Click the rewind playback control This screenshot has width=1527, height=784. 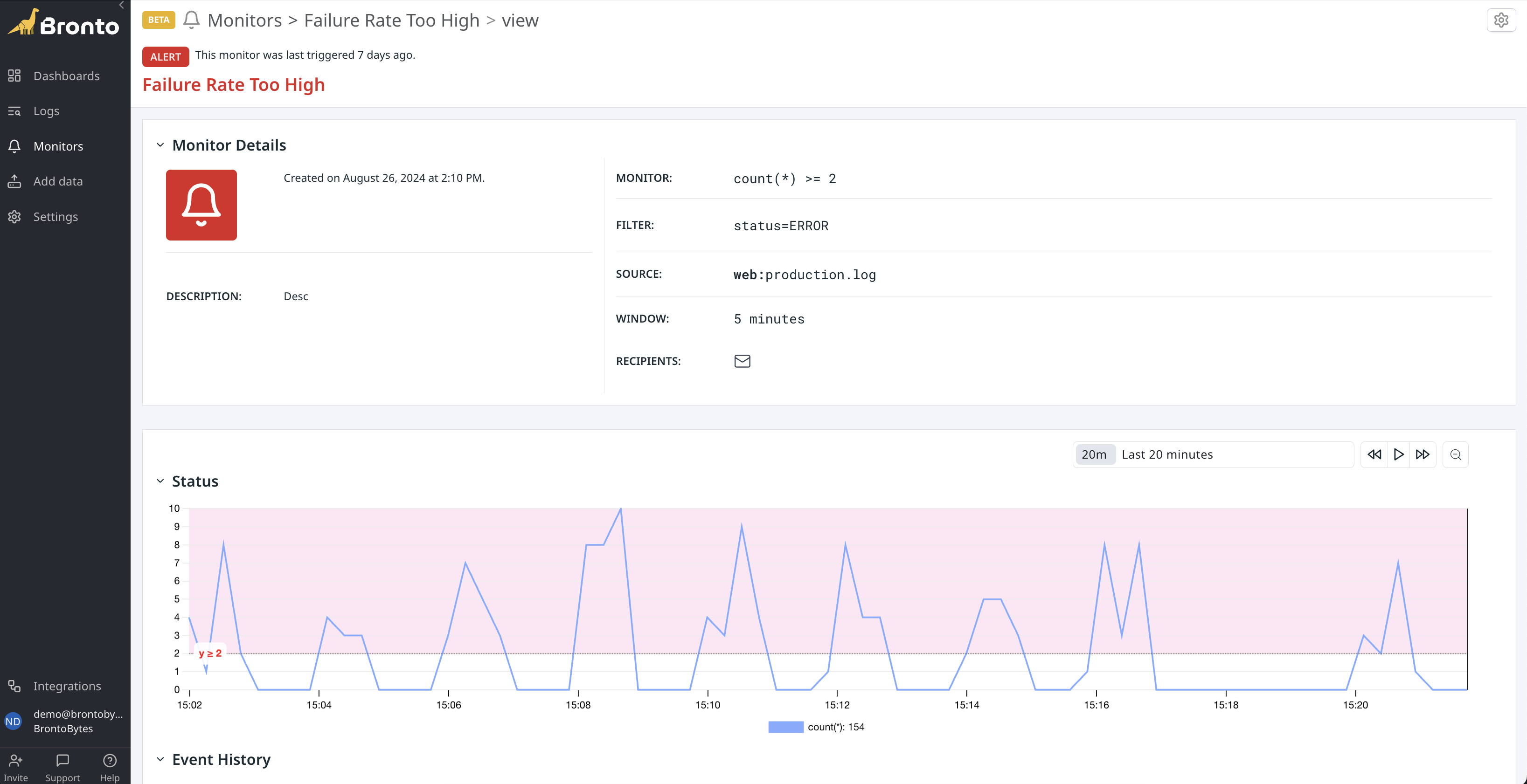click(1374, 455)
